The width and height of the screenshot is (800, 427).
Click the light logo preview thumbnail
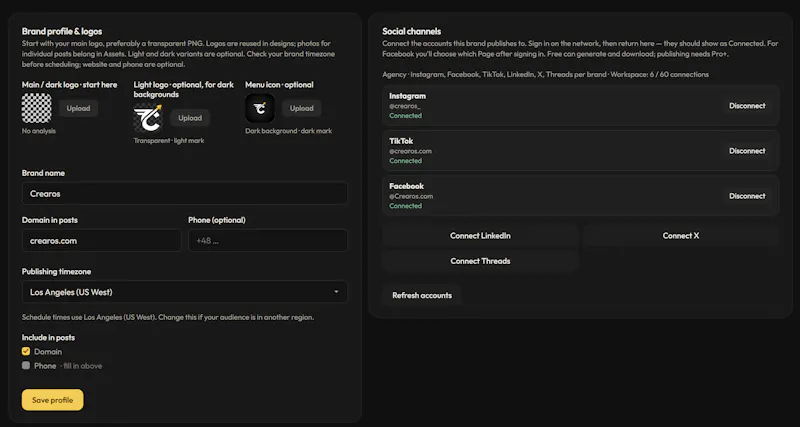pos(148,118)
